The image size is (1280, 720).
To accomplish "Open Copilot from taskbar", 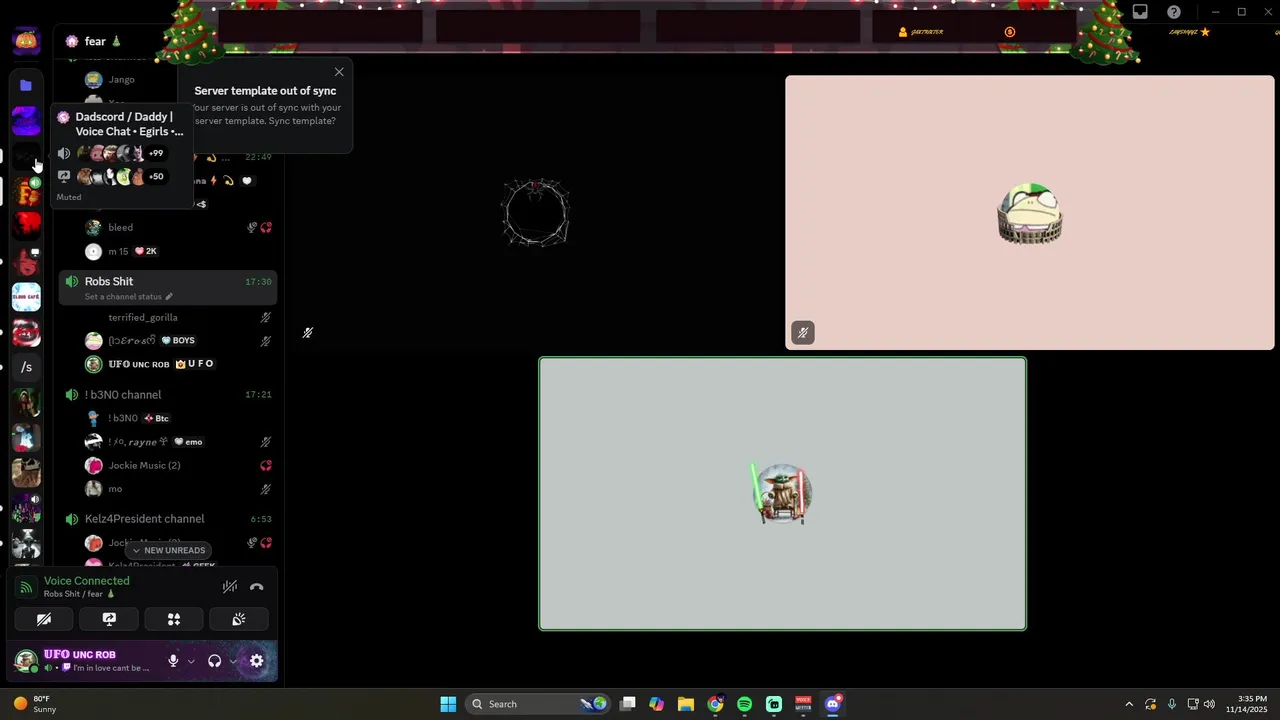I will click(656, 704).
